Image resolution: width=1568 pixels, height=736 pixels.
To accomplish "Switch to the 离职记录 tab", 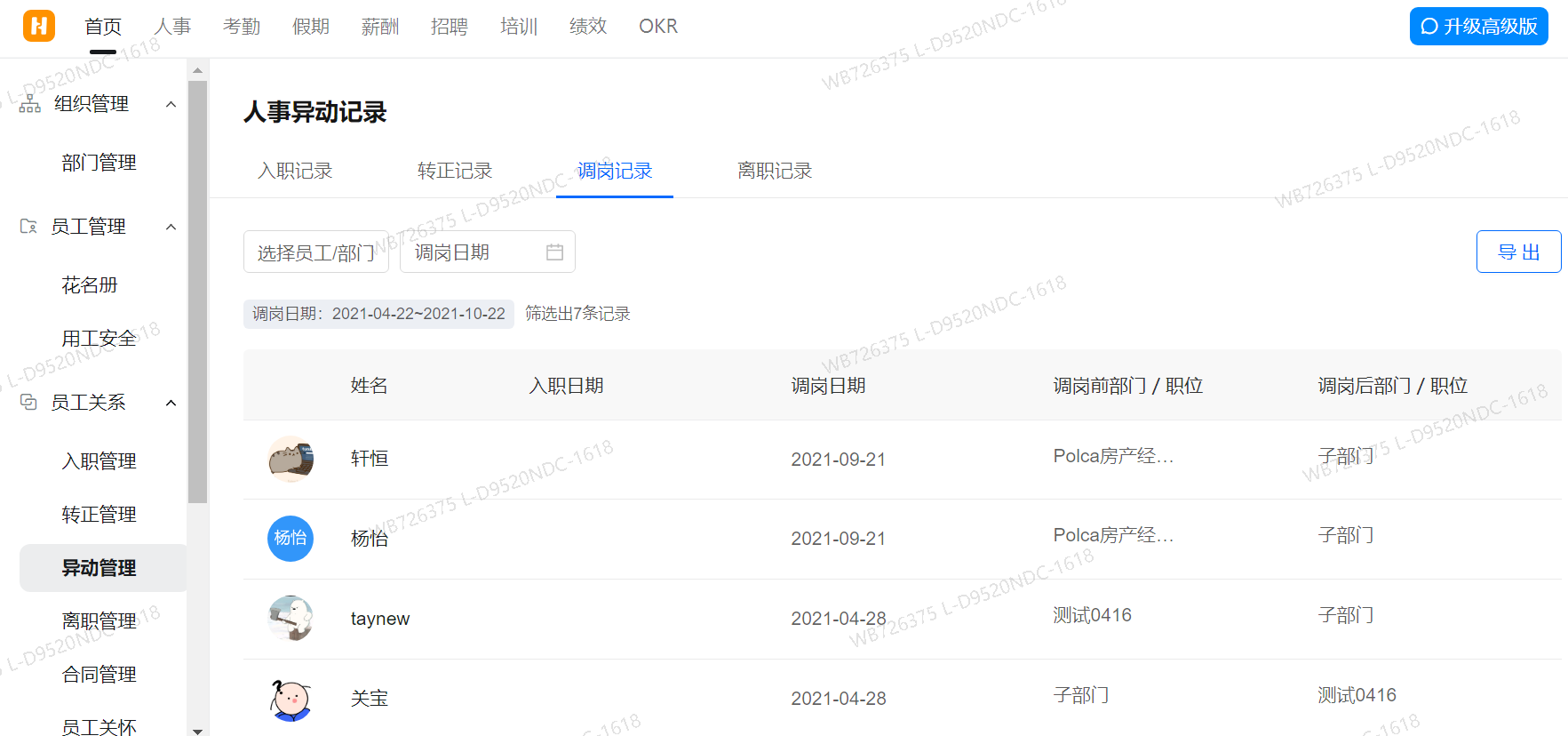I will pos(775,171).
